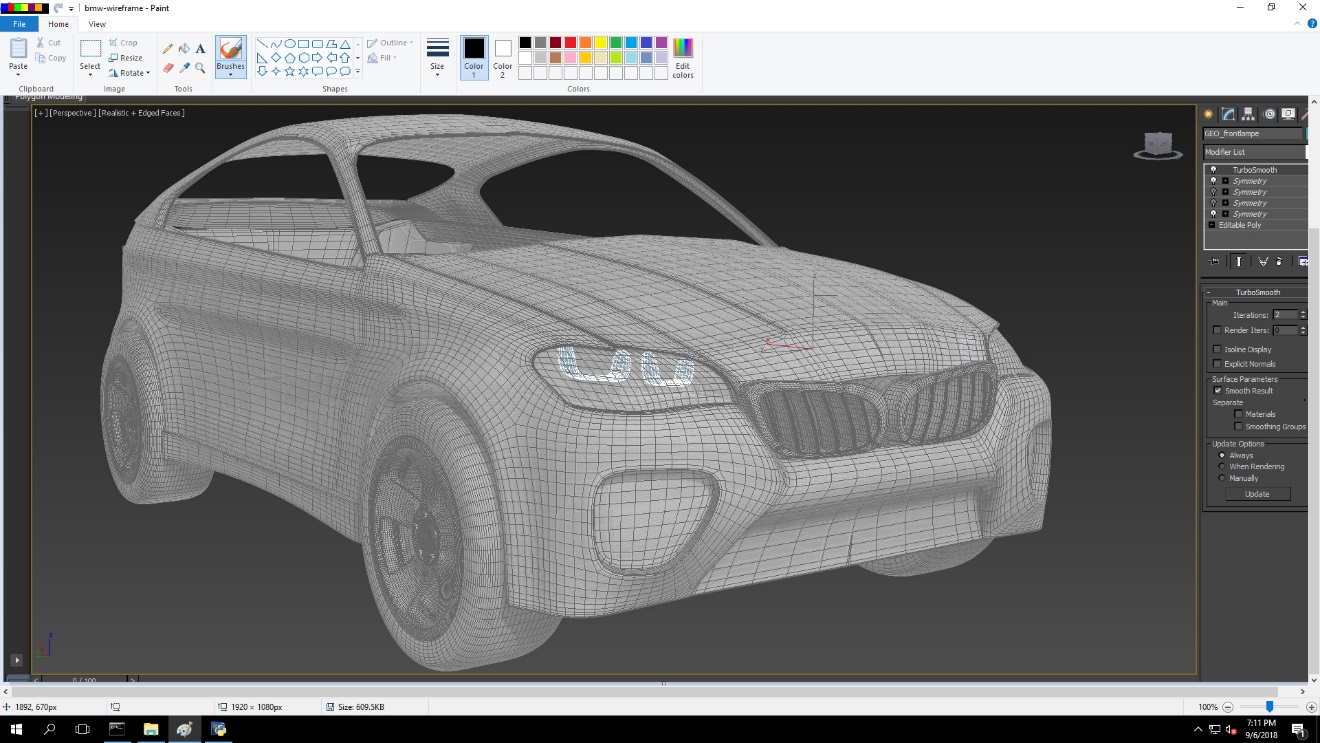Viewport: 1320px width, 743px height.
Task: Click the Crop button
Action: 124,43
